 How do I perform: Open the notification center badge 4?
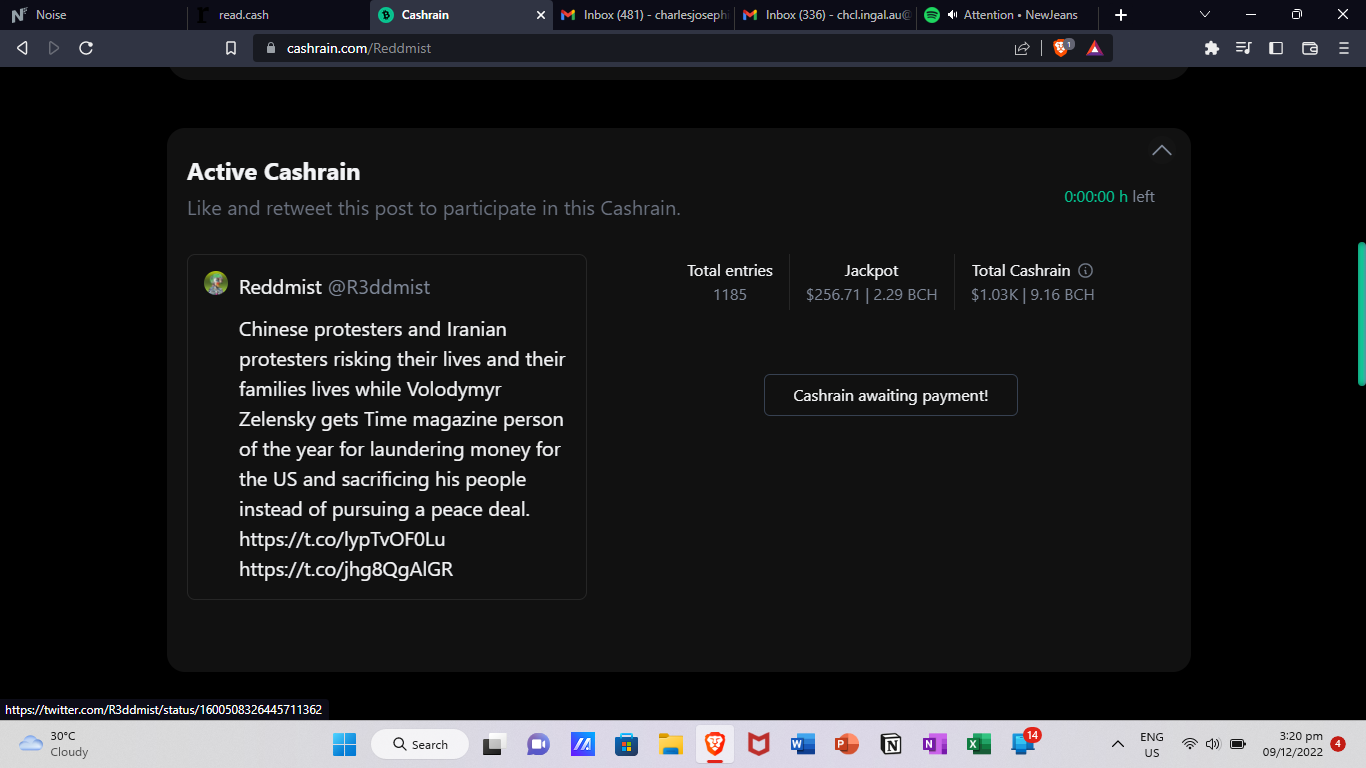pyautogui.click(x=1338, y=744)
